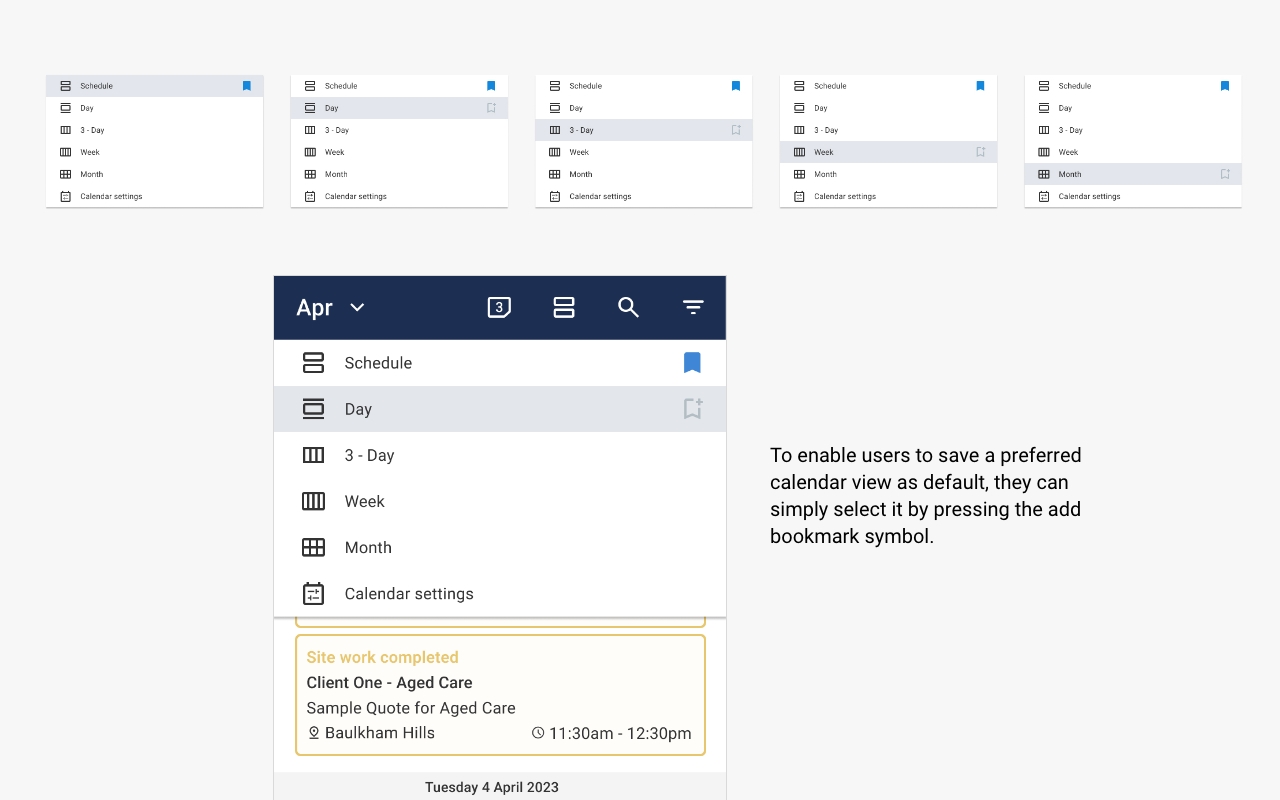The width and height of the screenshot is (1280, 800).
Task: Expand the Apr month dropdown chevron
Action: [x=357, y=308]
